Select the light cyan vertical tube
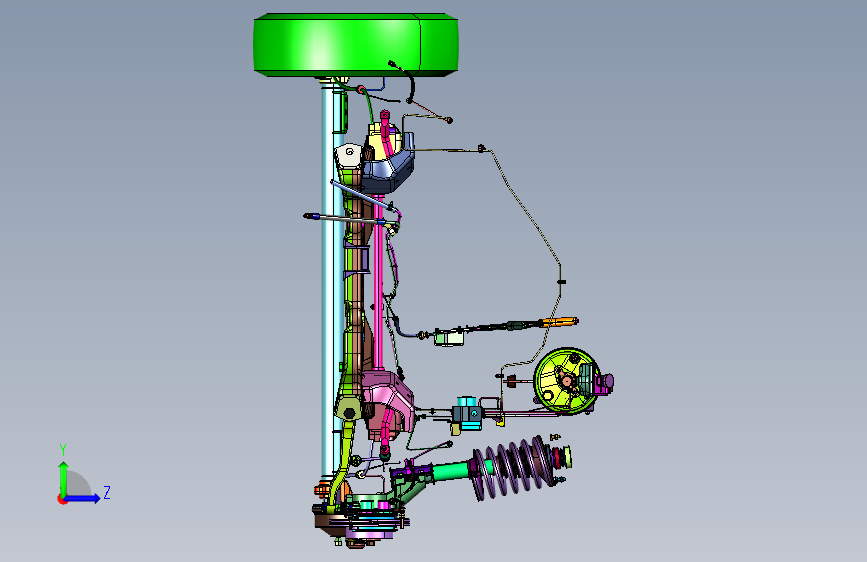 tap(328, 282)
